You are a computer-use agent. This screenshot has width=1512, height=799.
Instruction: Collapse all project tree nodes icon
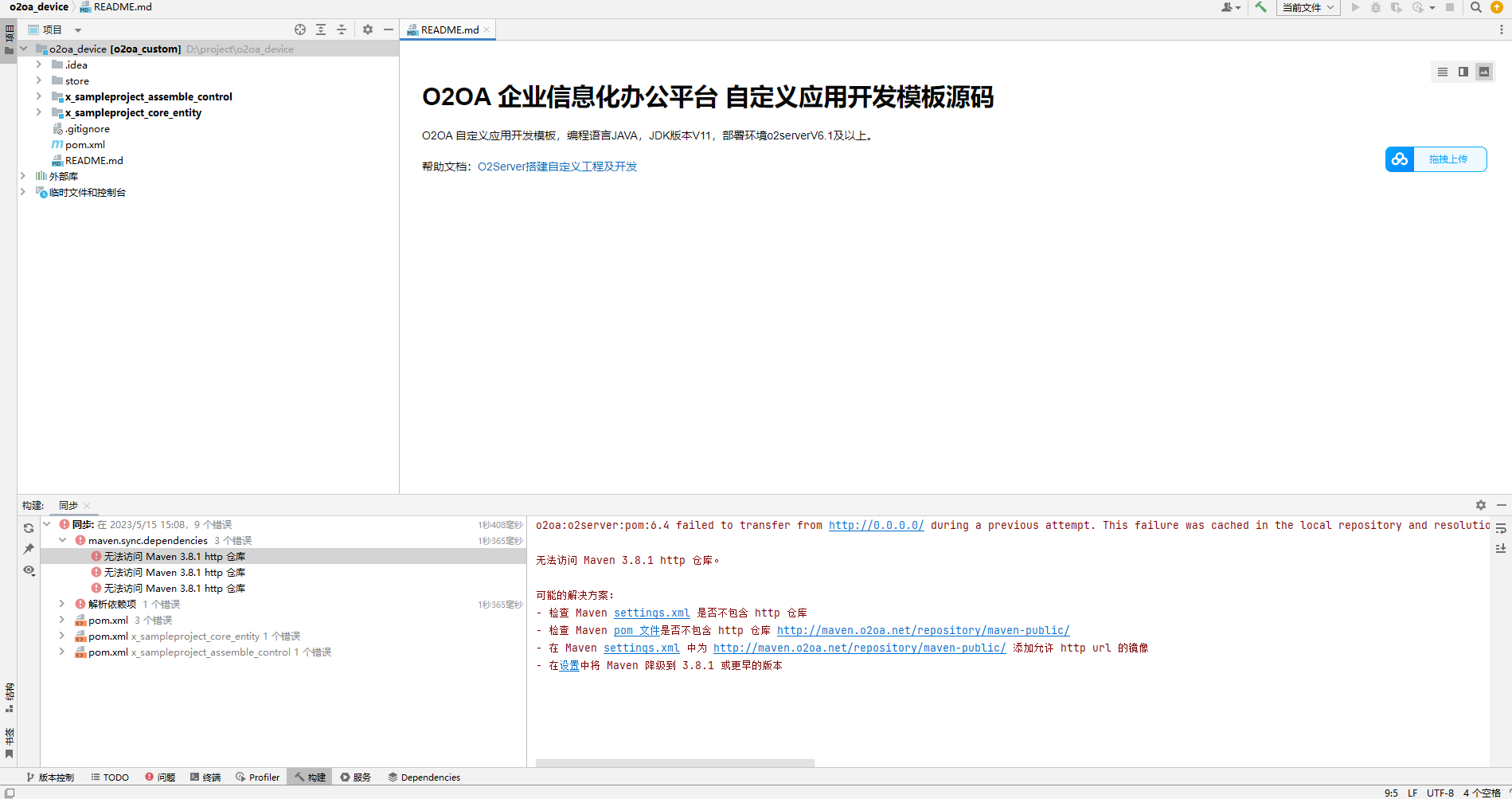click(x=342, y=29)
